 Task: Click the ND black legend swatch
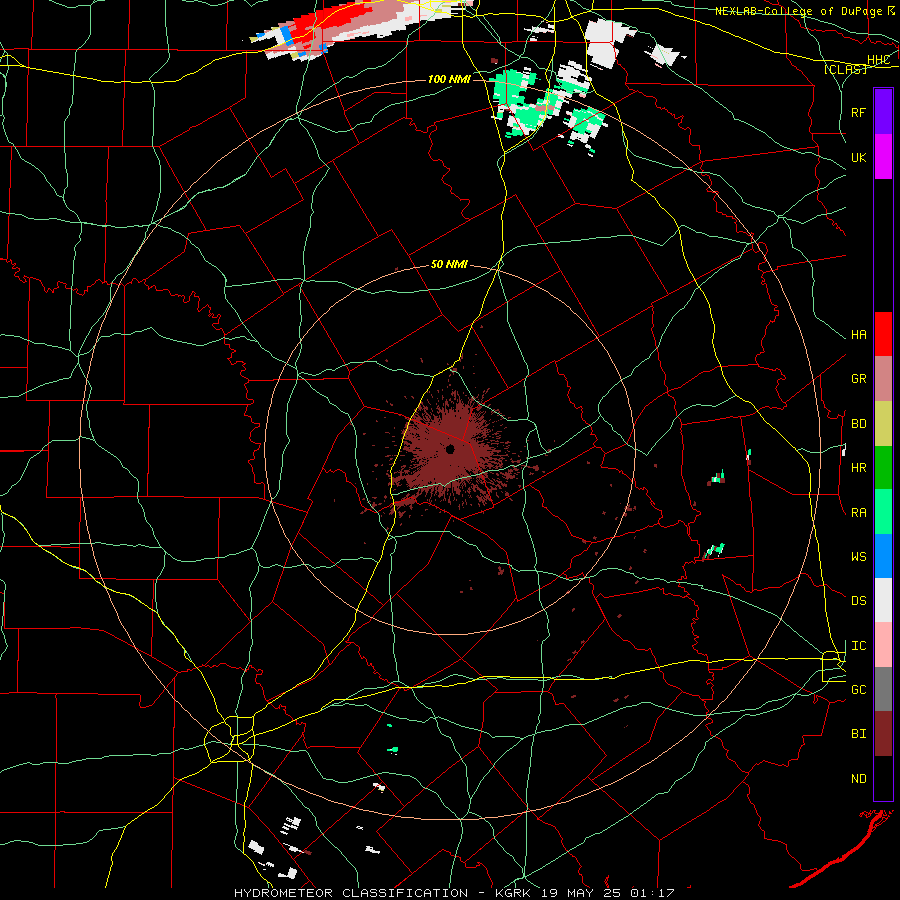(x=883, y=778)
